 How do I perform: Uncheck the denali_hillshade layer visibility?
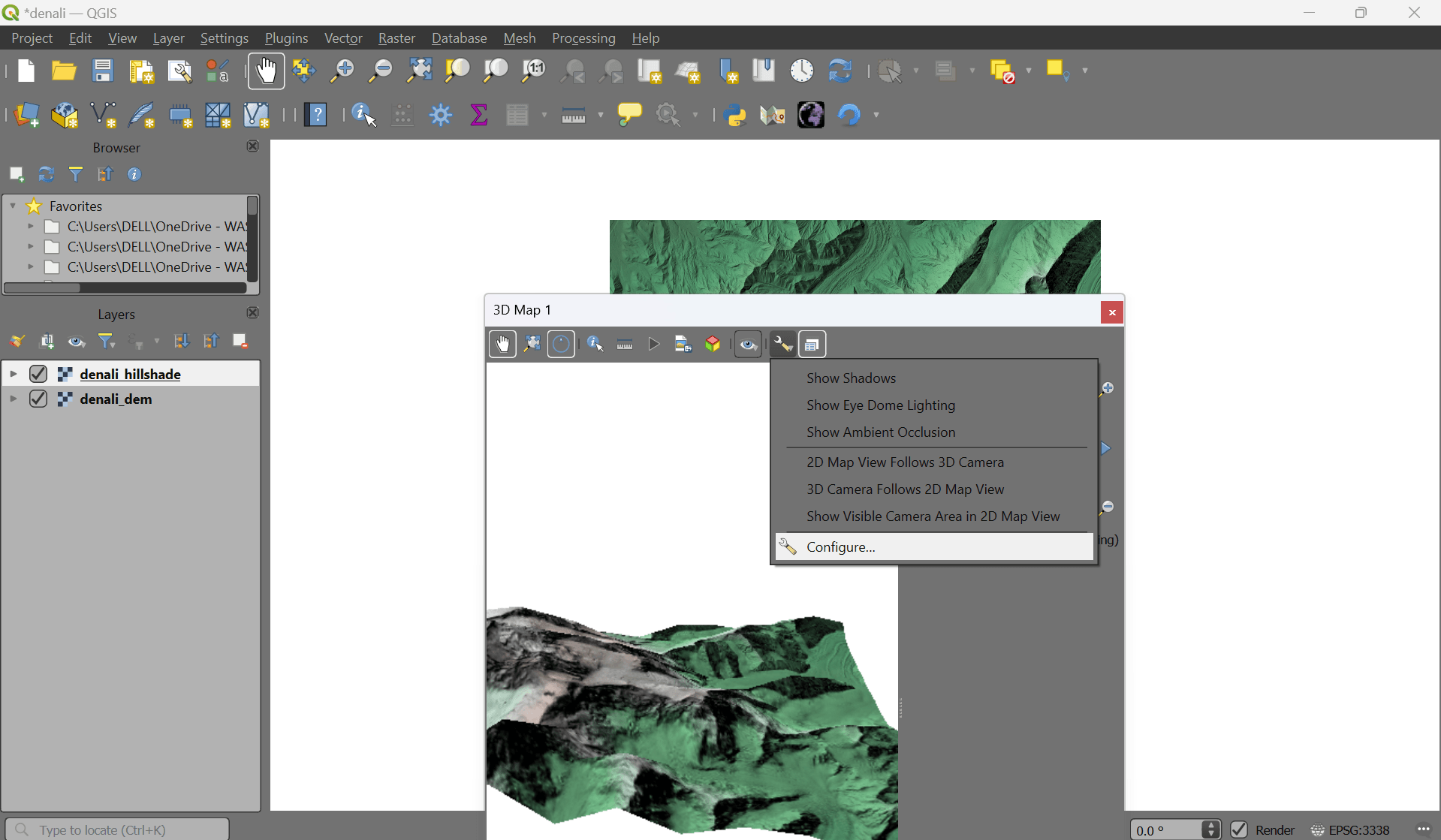click(38, 374)
